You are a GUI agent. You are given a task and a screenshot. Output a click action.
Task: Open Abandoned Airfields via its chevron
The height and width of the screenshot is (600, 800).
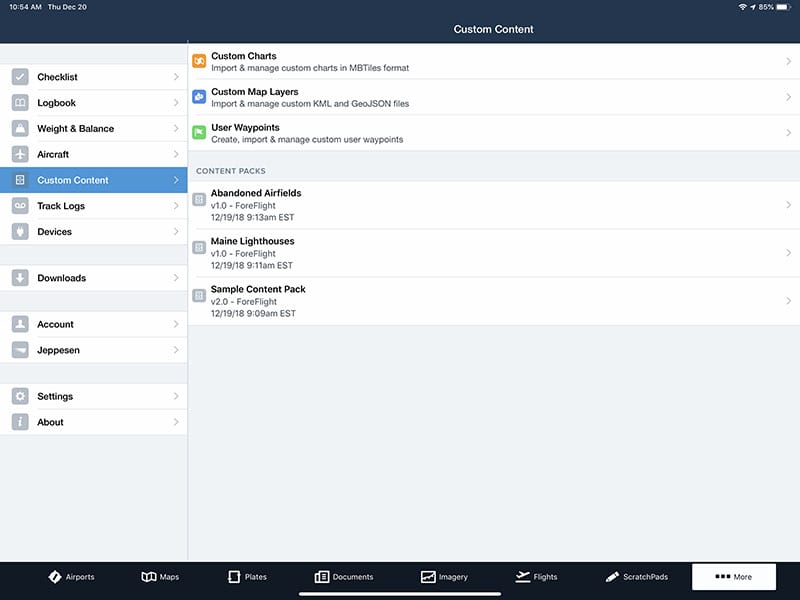pyautogui.click(x=789, y=205)
